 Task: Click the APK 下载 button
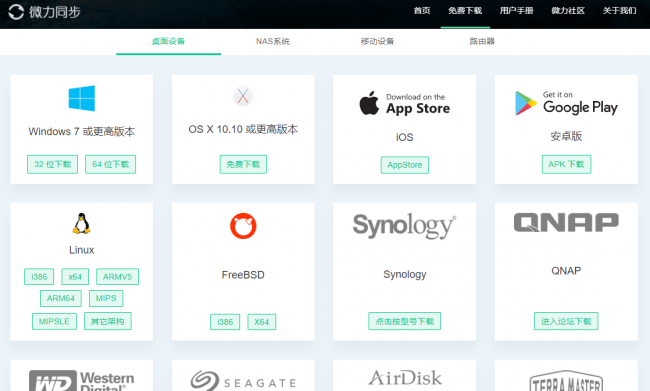pyautogui.click(x=566, y=164)
